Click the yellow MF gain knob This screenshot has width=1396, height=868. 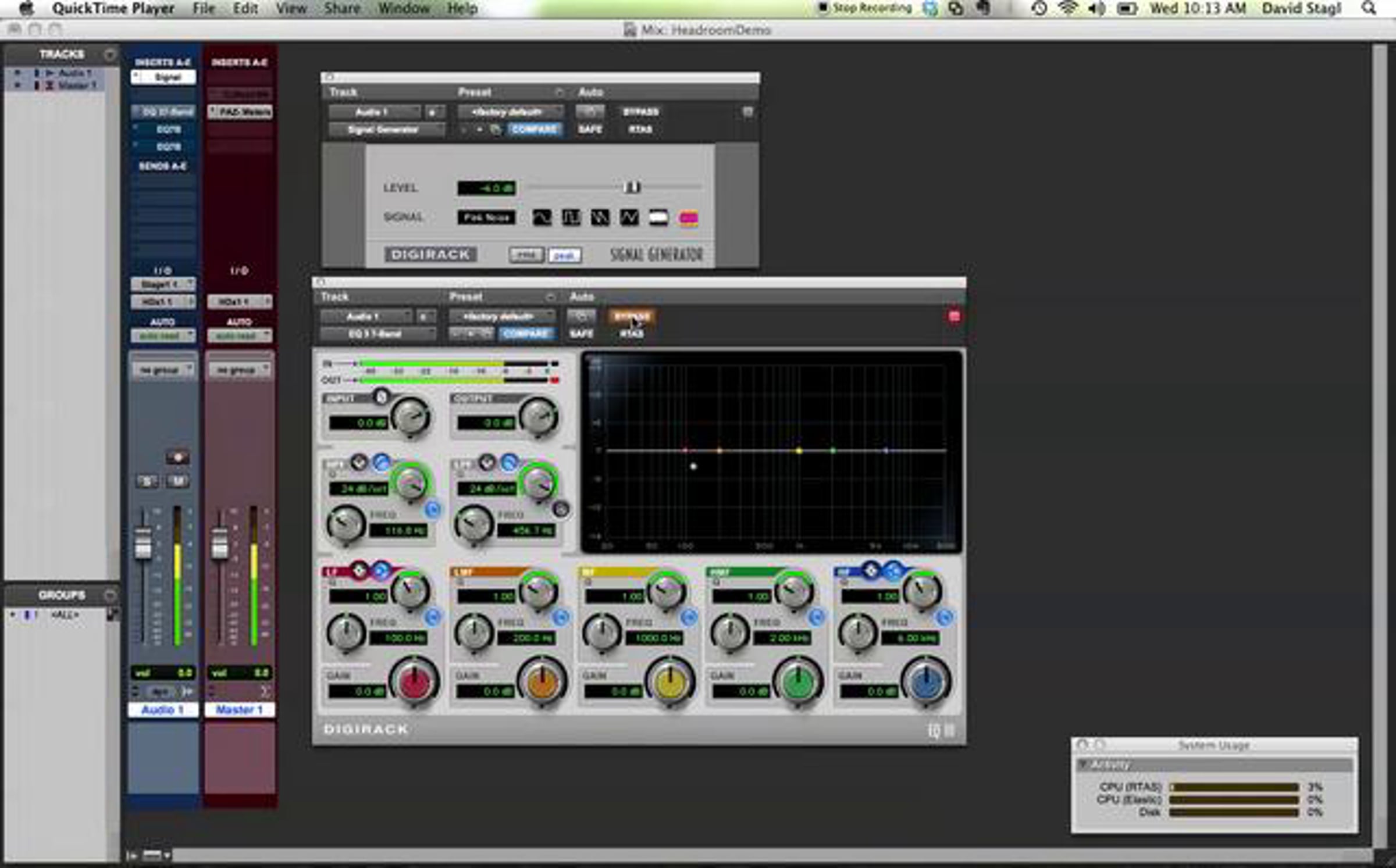pos(669,682)
